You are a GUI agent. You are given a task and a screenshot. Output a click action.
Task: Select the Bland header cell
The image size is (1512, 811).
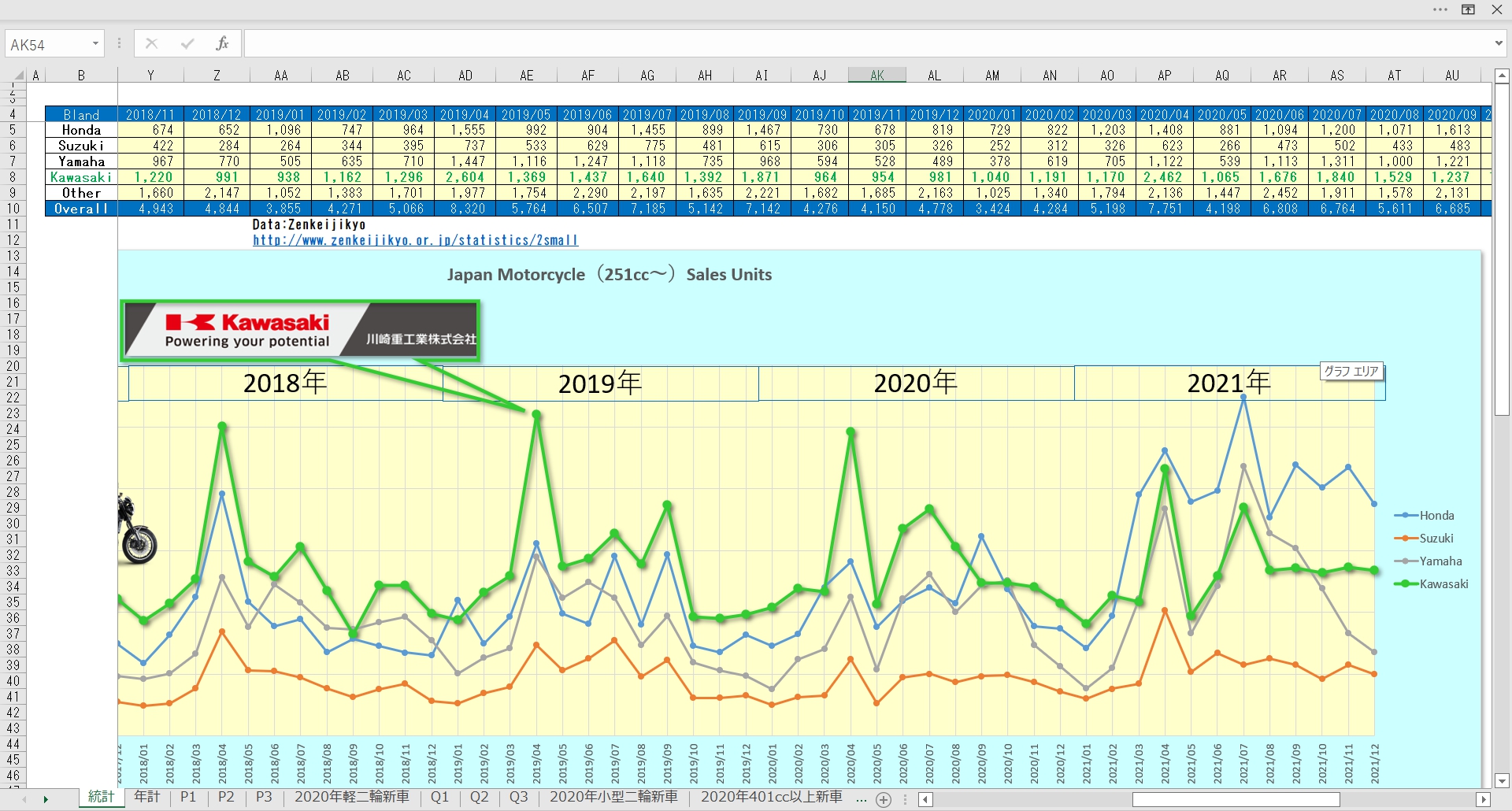coord(81,115)
